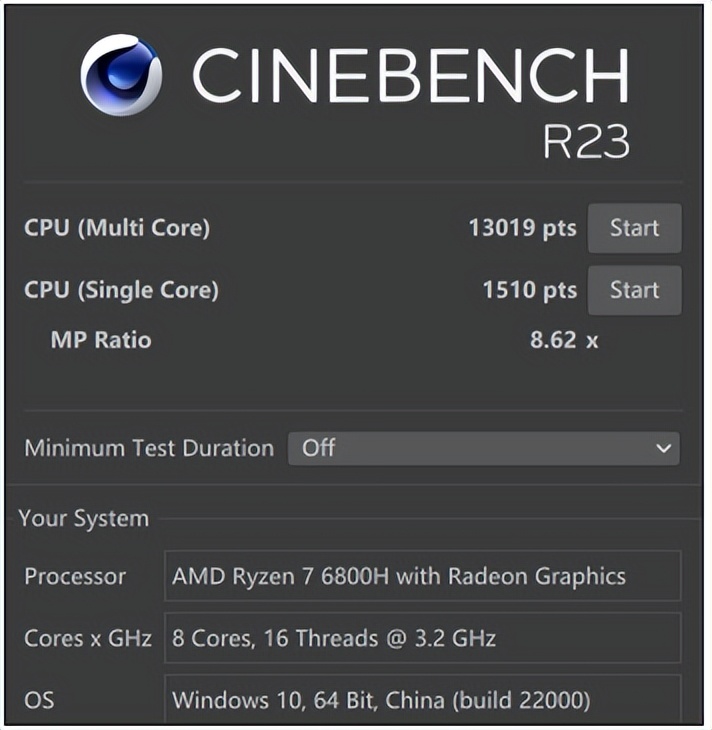
Task: Start the CPU Multi Core test
Action: click(x=634, y=228)
